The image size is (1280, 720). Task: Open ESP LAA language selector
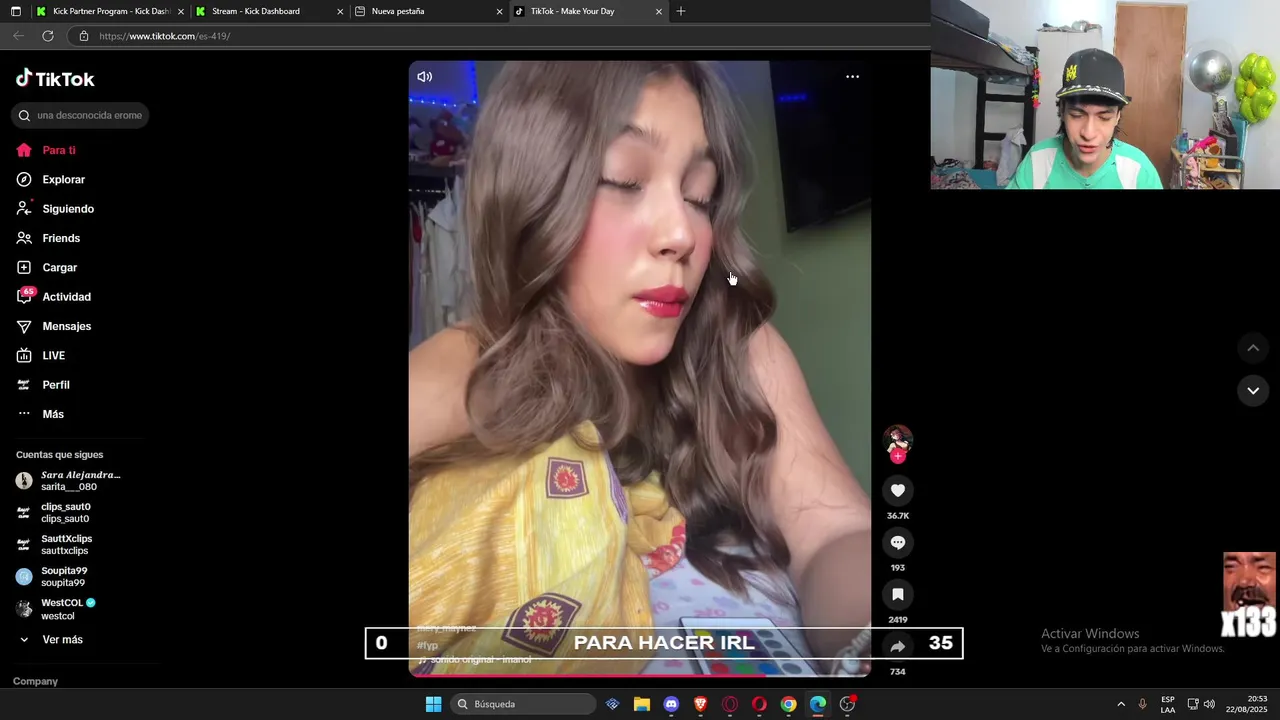(x=1168, y=704)
